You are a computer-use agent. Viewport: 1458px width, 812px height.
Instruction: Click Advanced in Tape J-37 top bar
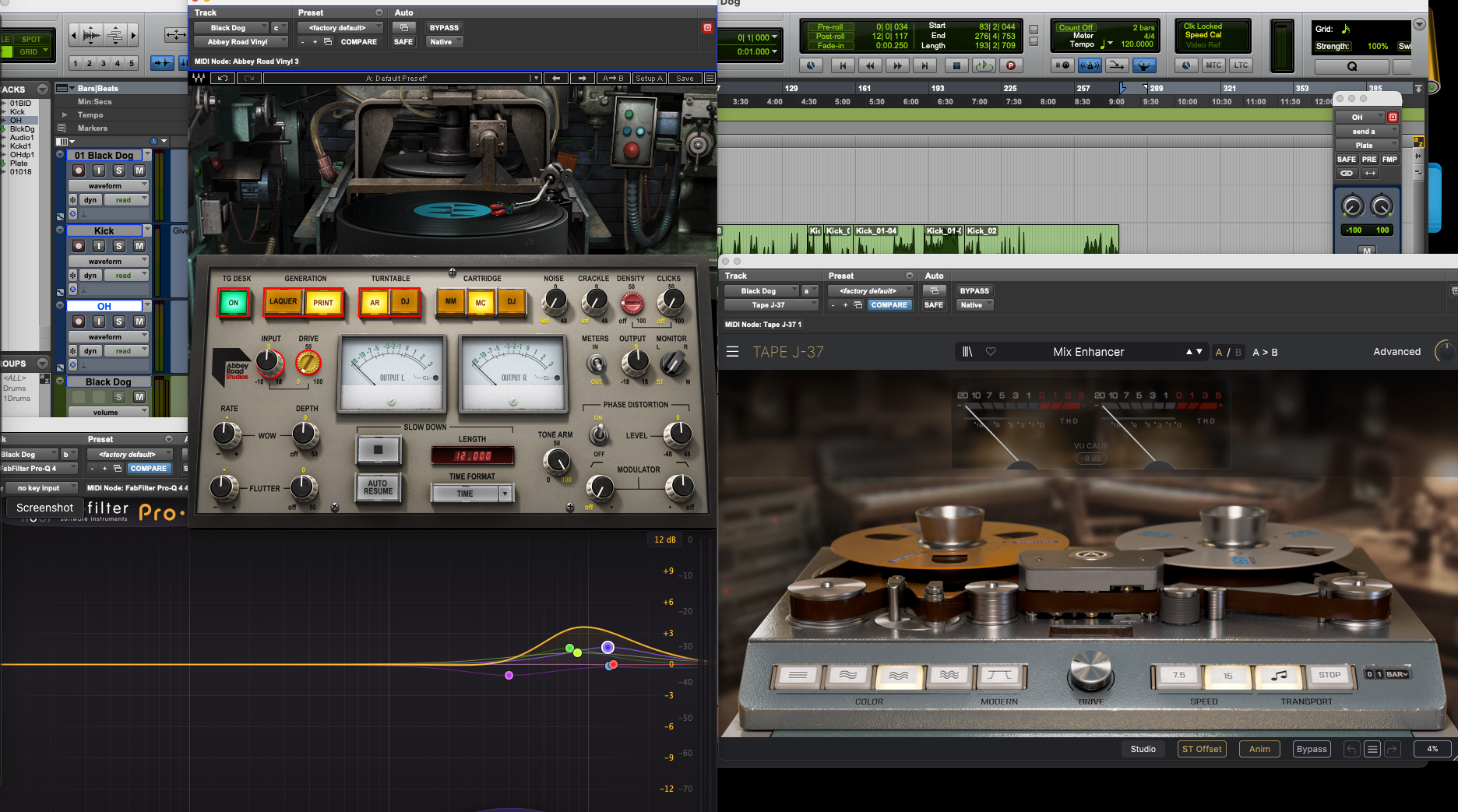click(x=1396, y=352)
